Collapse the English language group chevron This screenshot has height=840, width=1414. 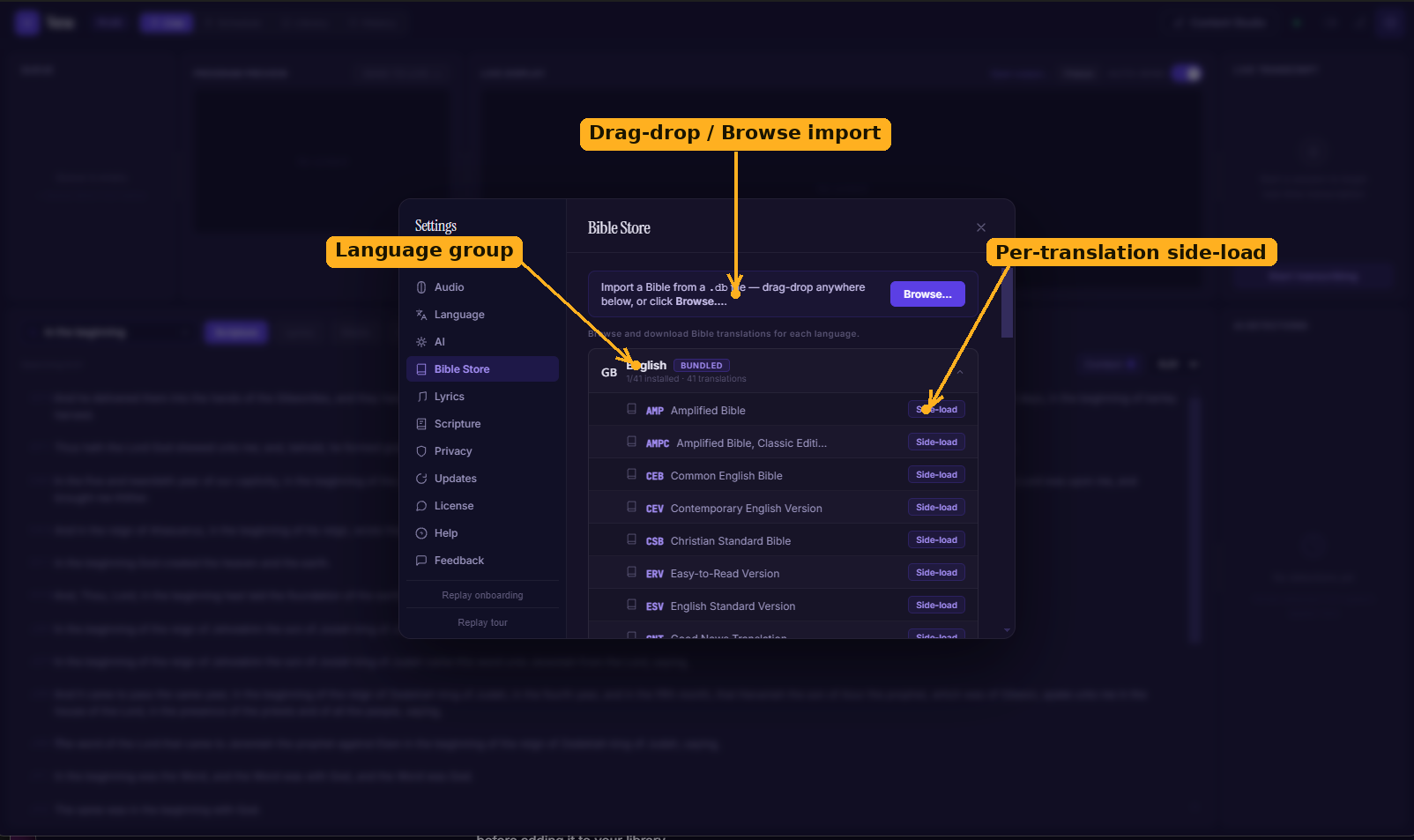[x=960, y=372]
